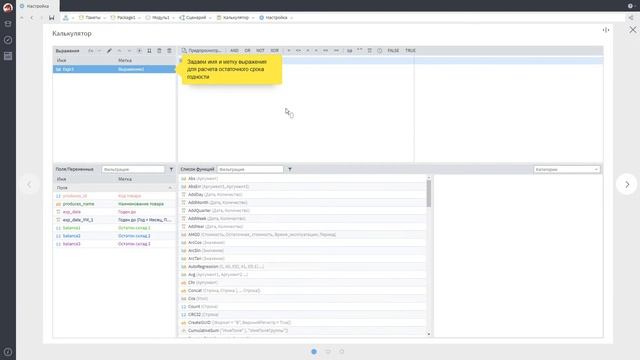This screenshot has width=640, height=360.
Task: Click the fields Фильтрация input
Action: click(x=133, y=169)
